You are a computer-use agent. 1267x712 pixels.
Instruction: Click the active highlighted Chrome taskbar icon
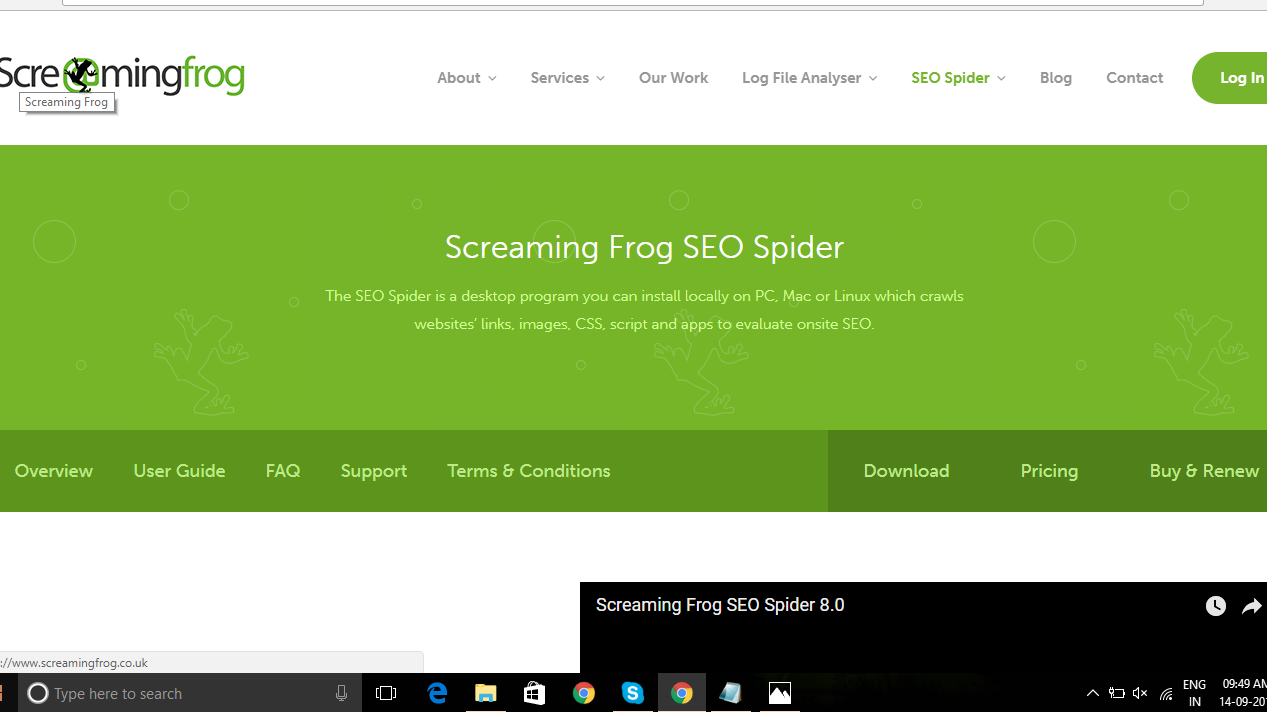[x=682, y=693]
